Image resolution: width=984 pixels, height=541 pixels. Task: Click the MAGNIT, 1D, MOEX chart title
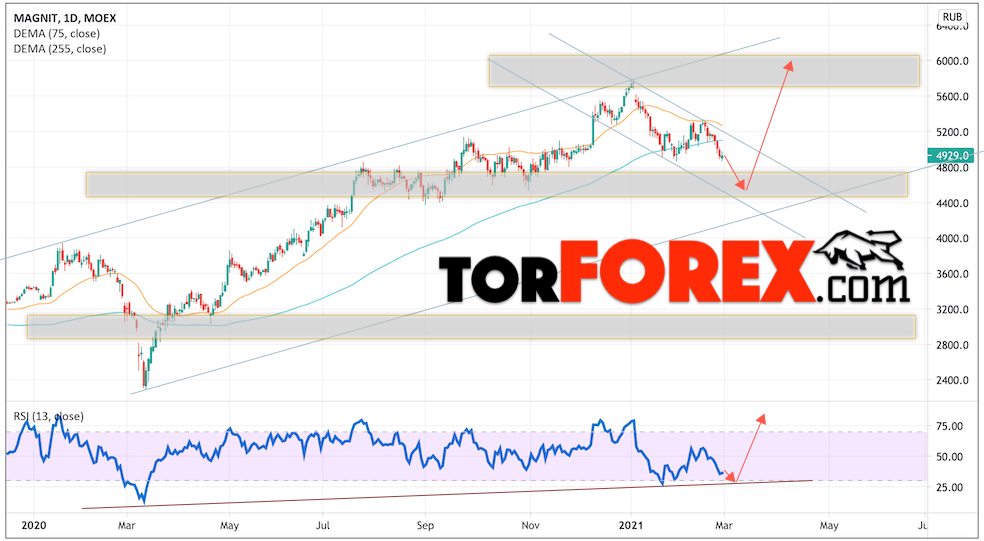(65, 18)
